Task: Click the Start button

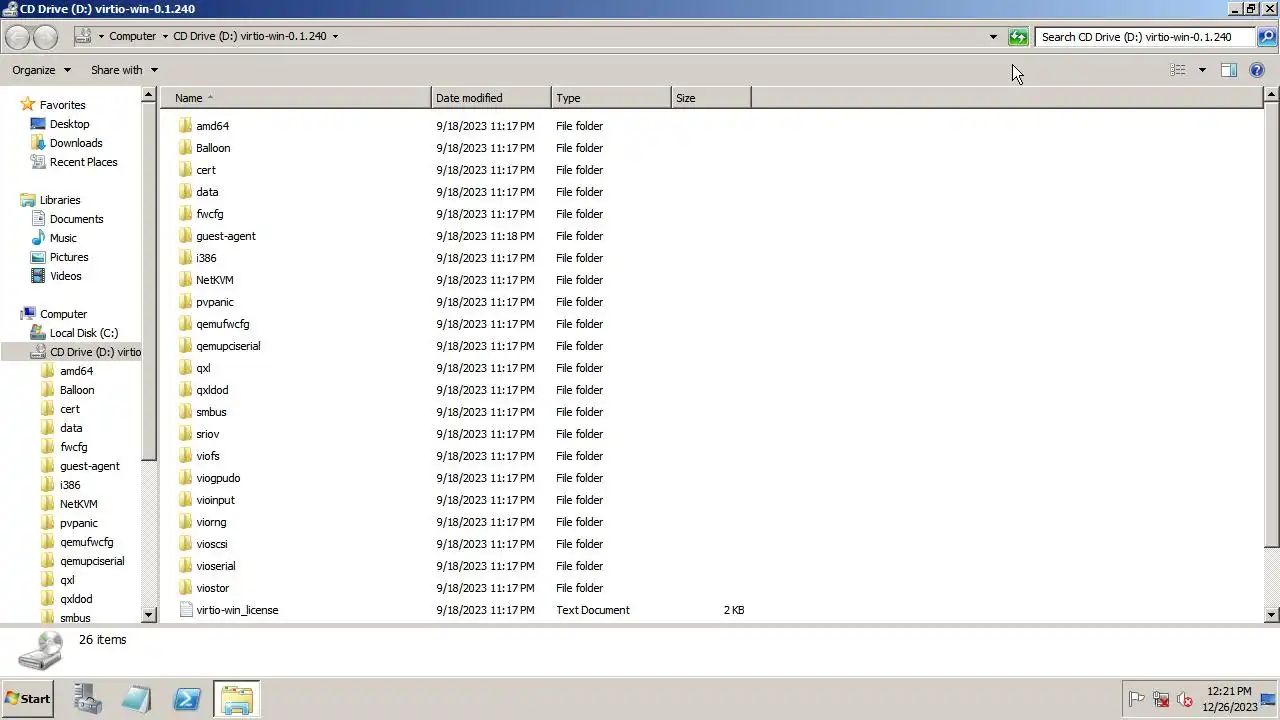Action: pos(28,699)
